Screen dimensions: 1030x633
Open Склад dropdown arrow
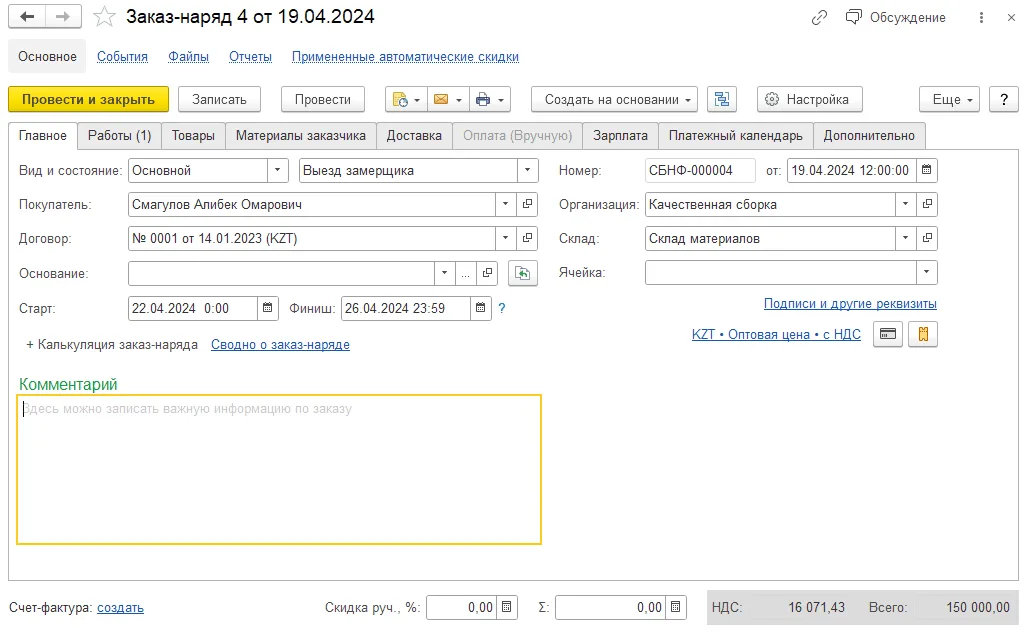coord(905,238)
